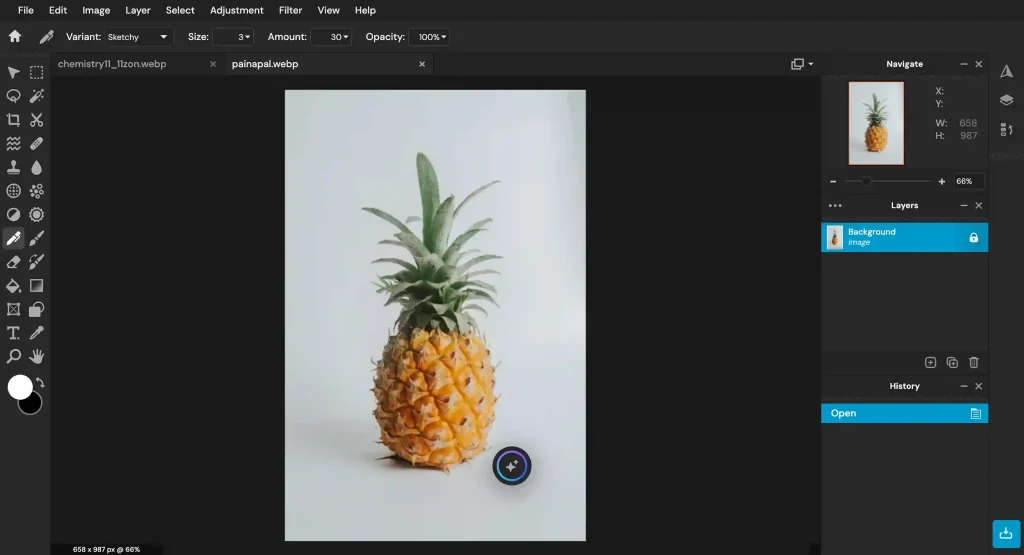This screenshot has height=555, width=1024.
Task: Expand the brush Size dropdown
Action: pos(233,37)
